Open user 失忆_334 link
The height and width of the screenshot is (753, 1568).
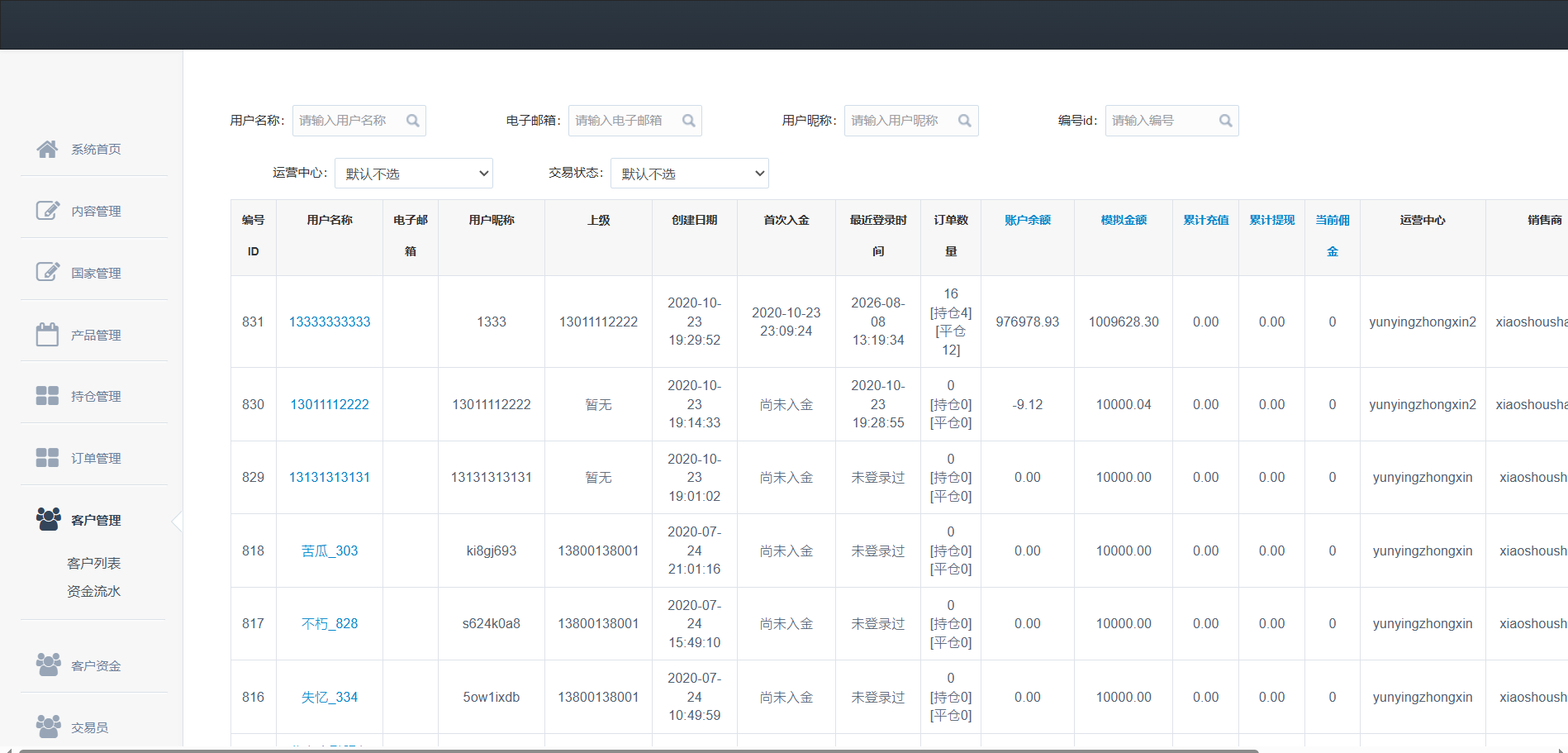click(330, 697)
